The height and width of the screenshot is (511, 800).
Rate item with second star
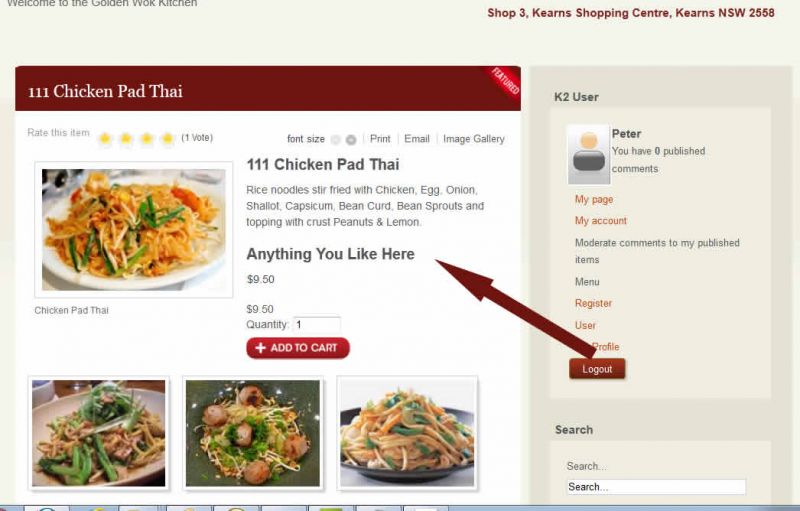(x=126, y=138)
